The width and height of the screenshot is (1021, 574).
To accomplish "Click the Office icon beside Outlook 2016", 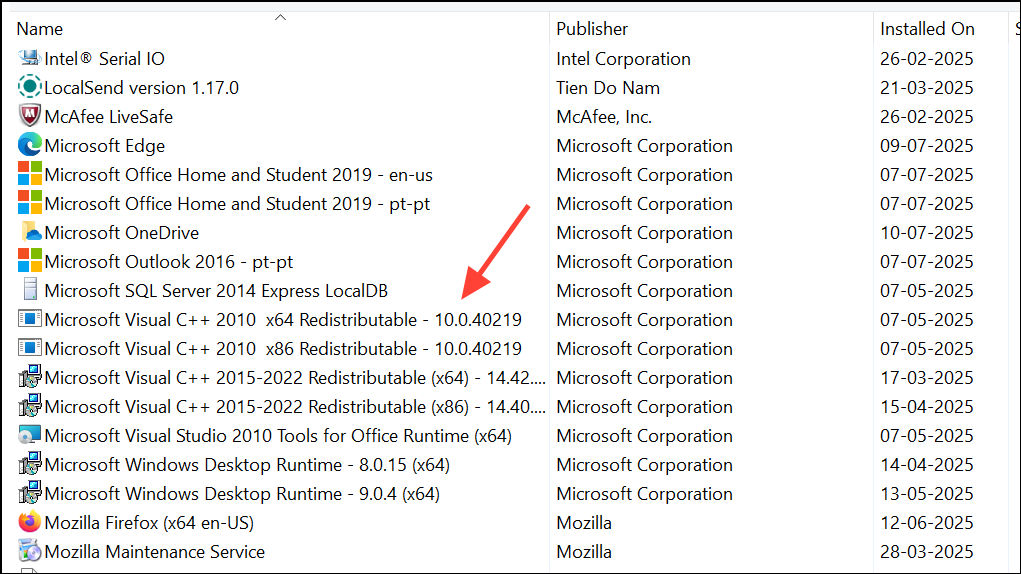I will [29, 261].
